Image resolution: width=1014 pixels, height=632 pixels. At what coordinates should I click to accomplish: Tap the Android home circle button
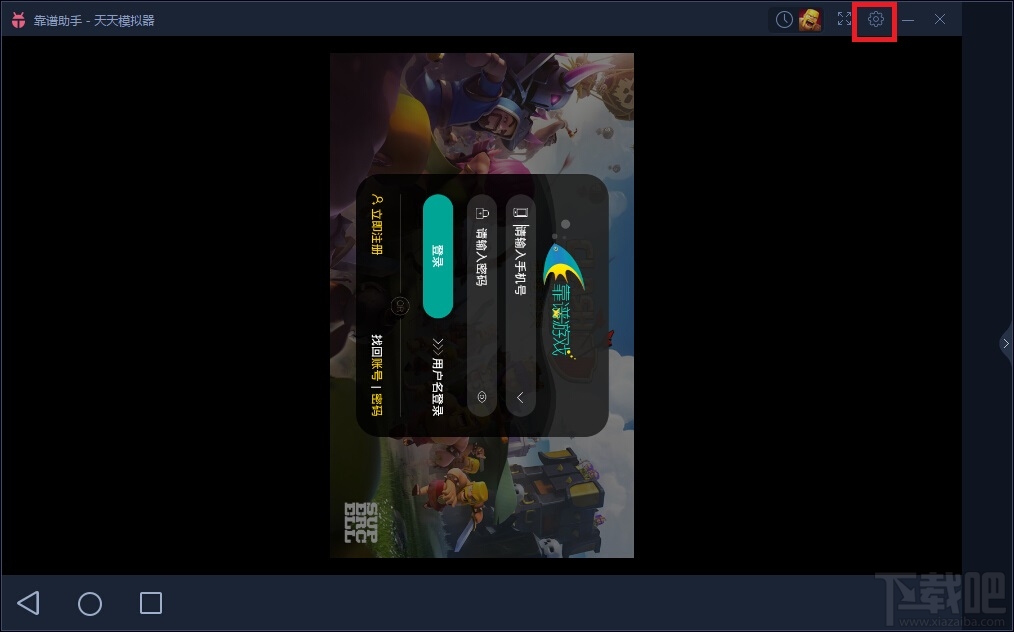click(90, 604)
